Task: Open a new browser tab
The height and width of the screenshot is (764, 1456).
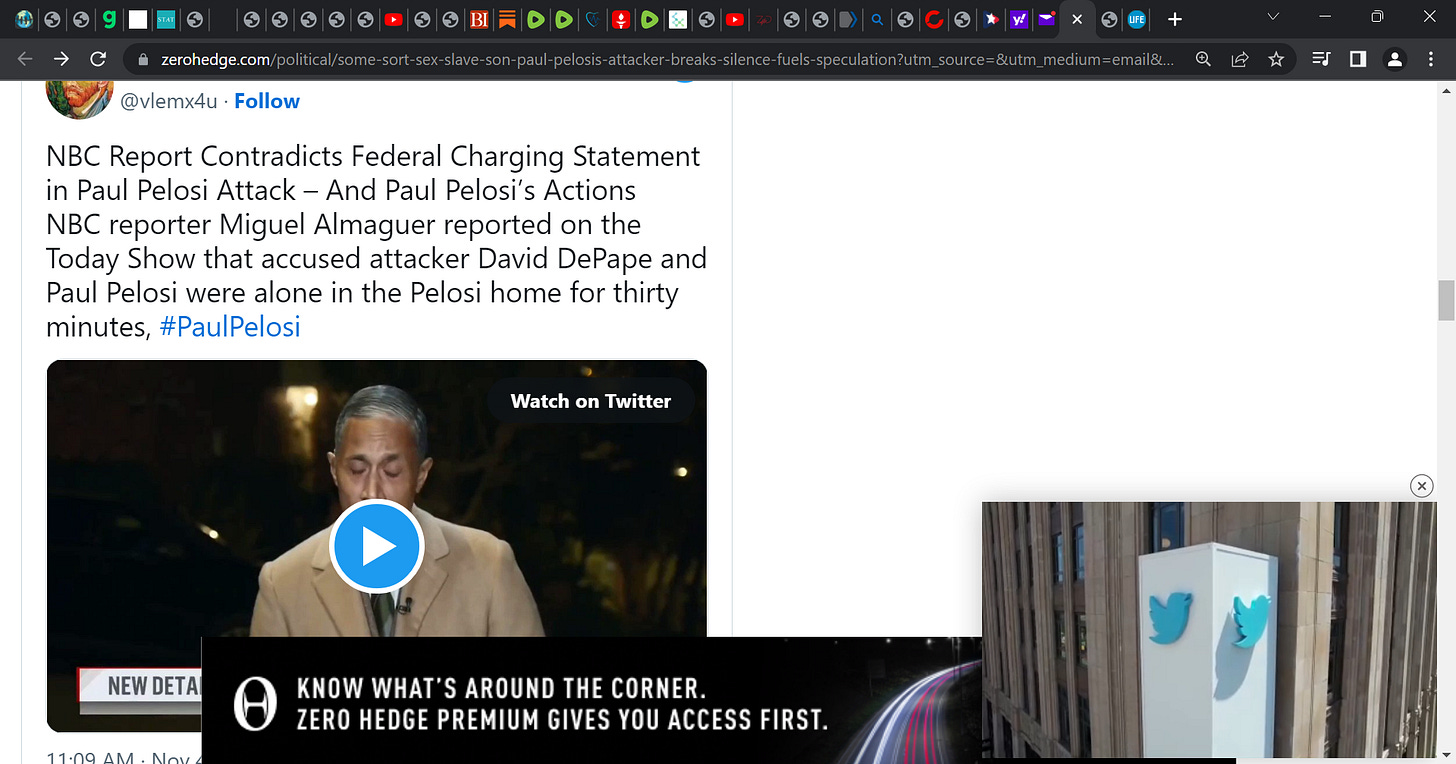Action: point(1175,19)
